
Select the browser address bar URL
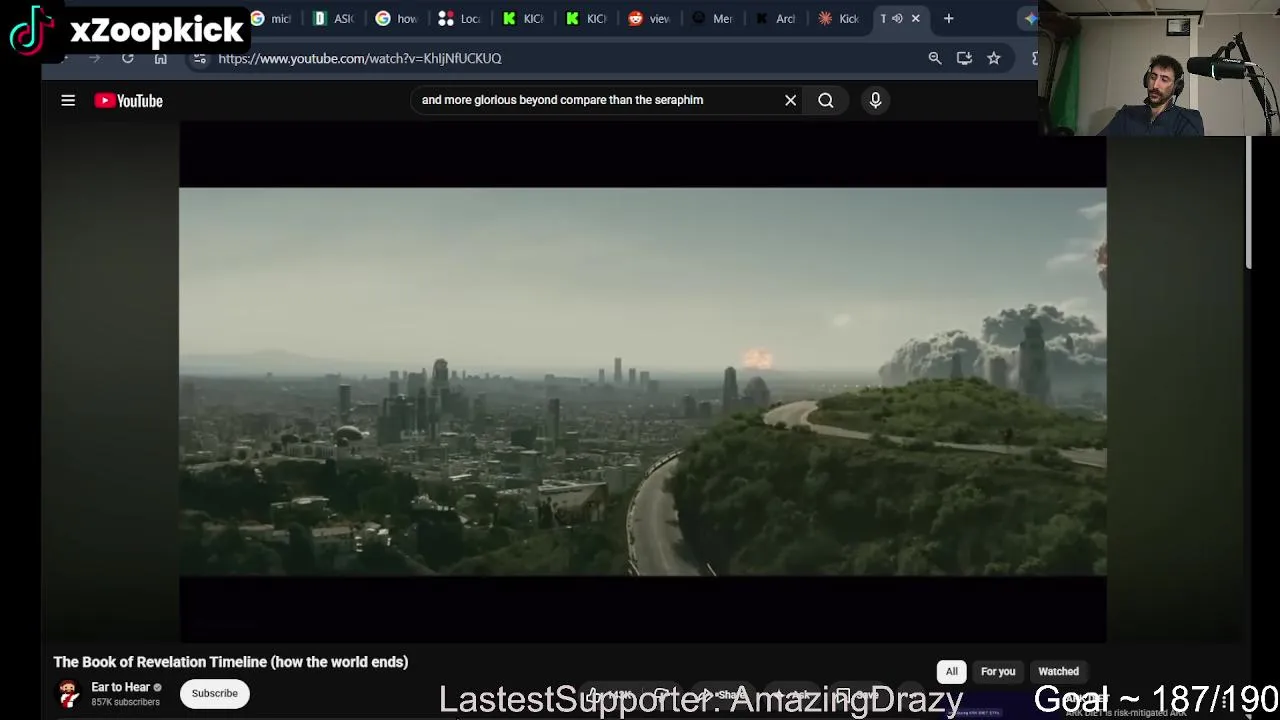[x=360, y=58]
